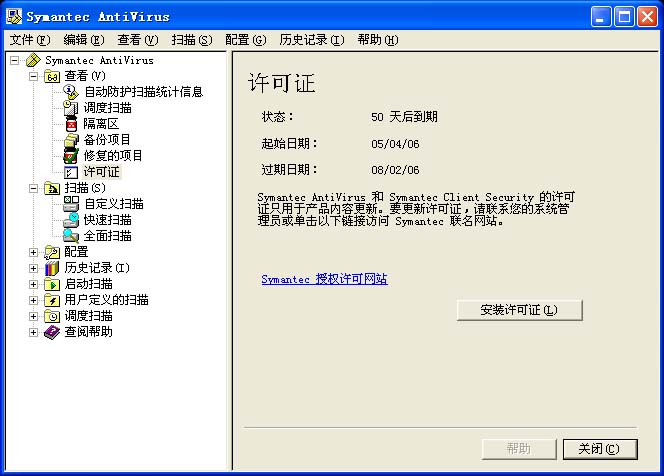
Task: Select the 查阅帮助 tree label
Action: pyautogui.click(x=88, y=332)
